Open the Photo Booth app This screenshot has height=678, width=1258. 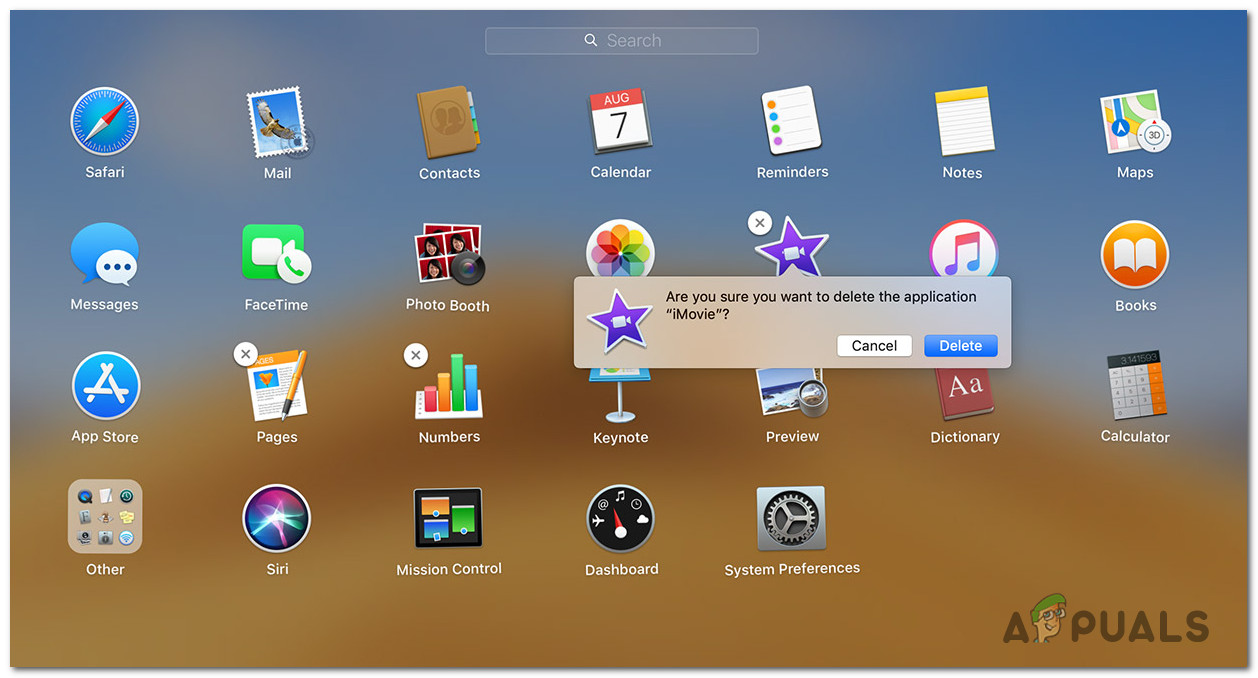(449, 254)
